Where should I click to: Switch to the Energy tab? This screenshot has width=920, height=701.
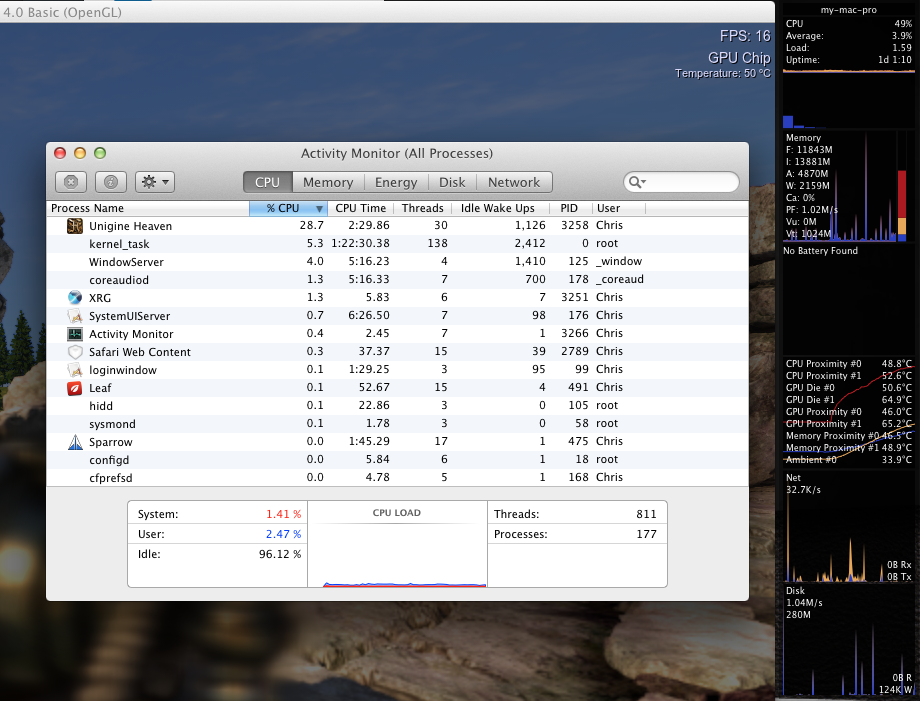tap(396, 182)
